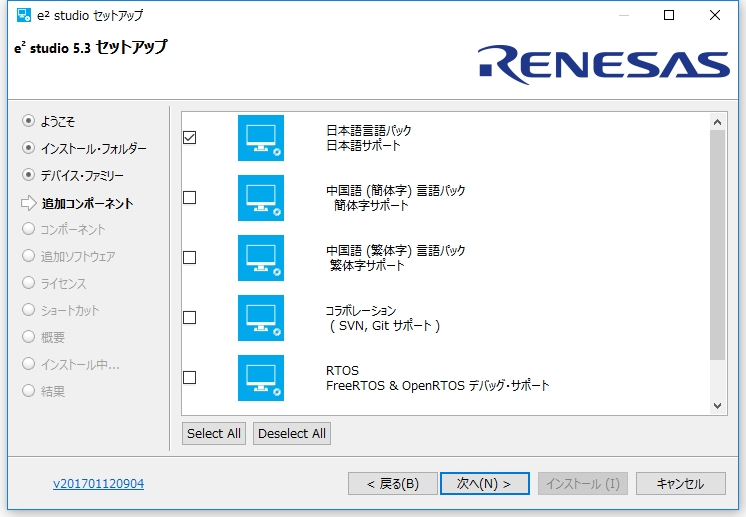This screenshot has height=517, width=746.
Task: Click the Select All button
Action: click(x=214, y=433)
